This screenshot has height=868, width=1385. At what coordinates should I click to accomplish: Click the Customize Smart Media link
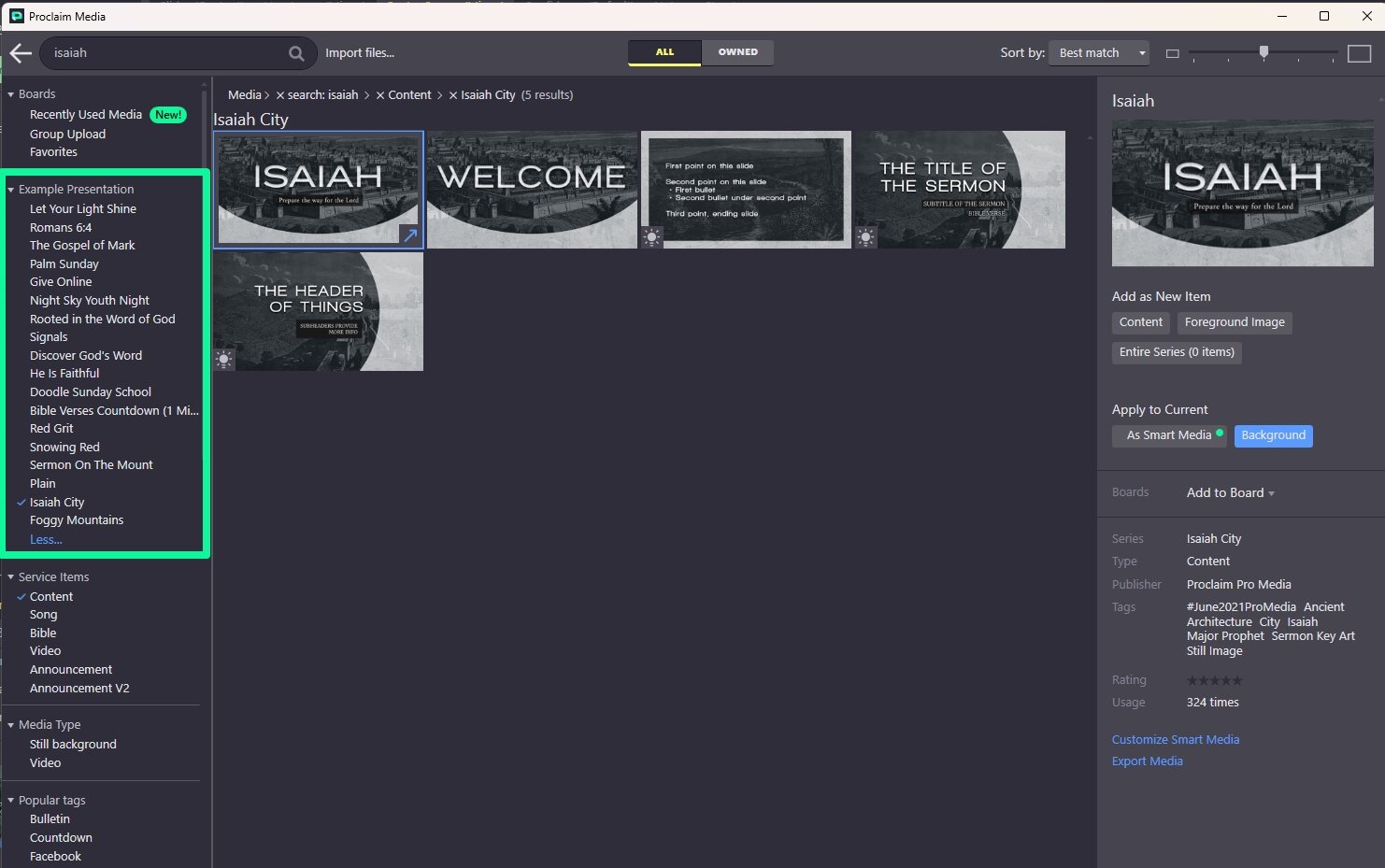[x=1175, y=739]
